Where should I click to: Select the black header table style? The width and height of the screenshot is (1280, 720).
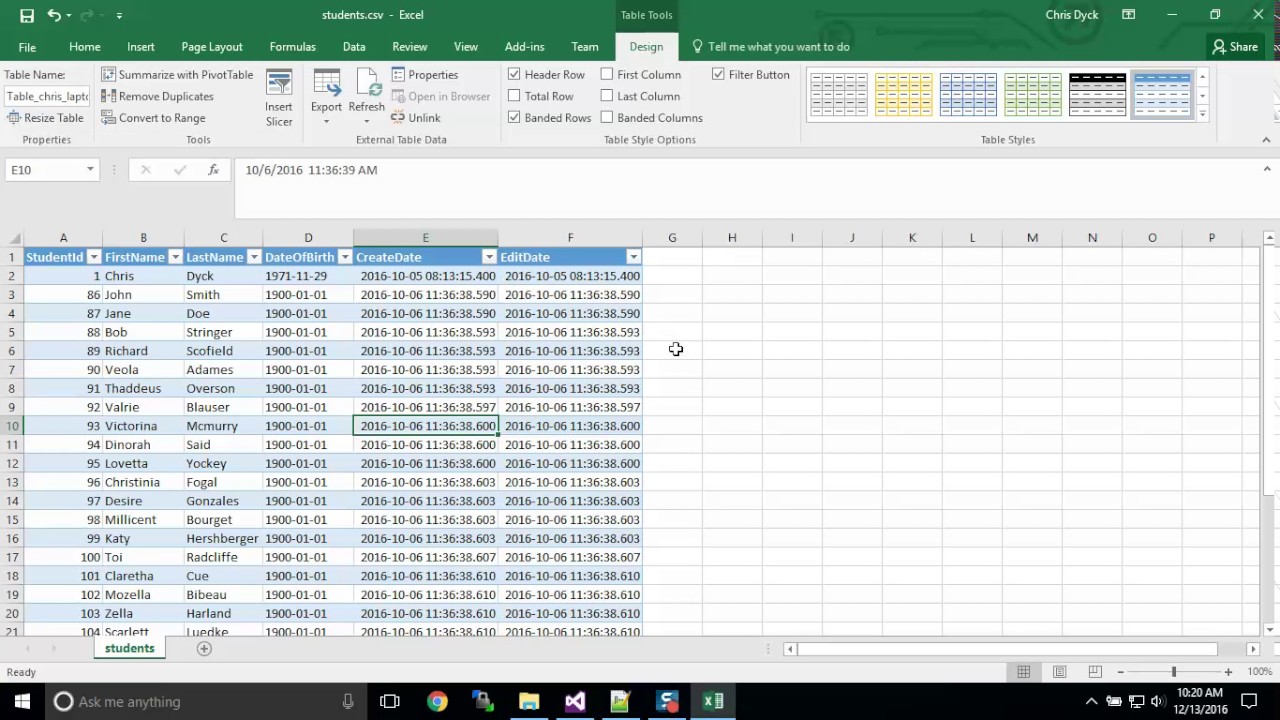[x=1097, y=95]
